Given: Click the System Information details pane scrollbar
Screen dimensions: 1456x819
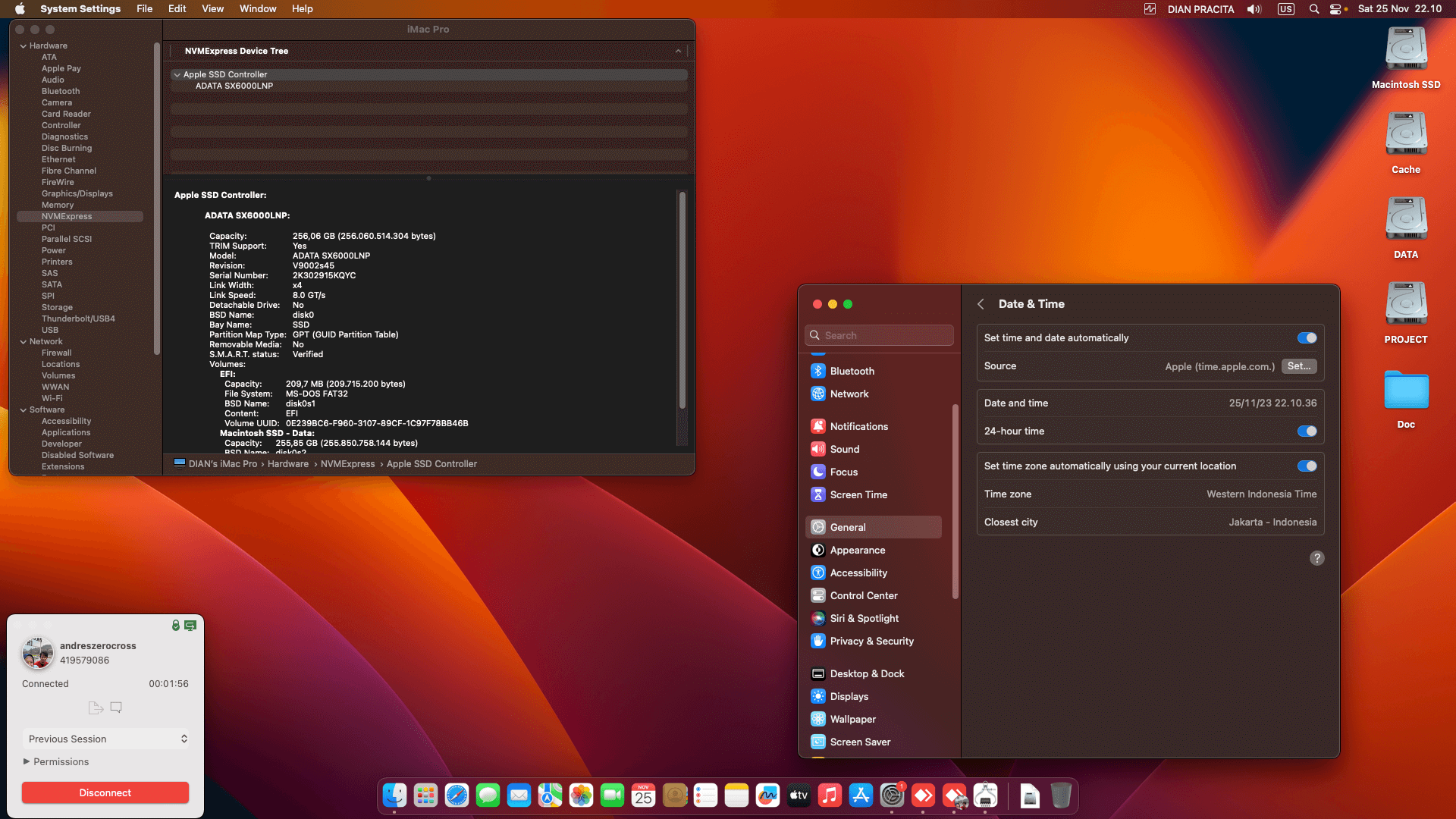Looking at the screenshot, I should (682, 300).
